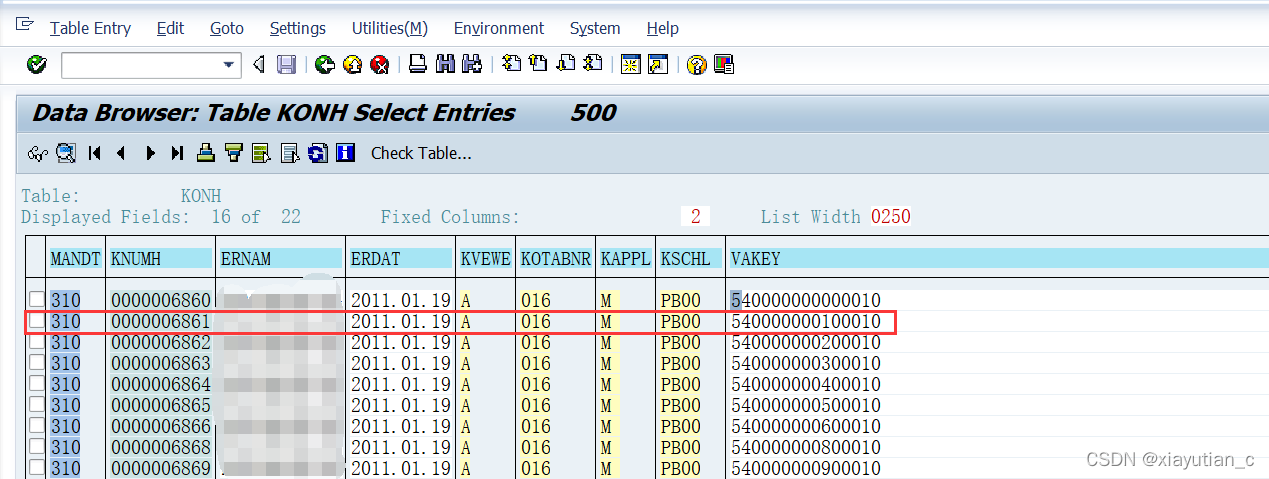Screen dimensions: 1269x479
Task: Open the system menu icon top-left
Action: [x=25, y=26]
